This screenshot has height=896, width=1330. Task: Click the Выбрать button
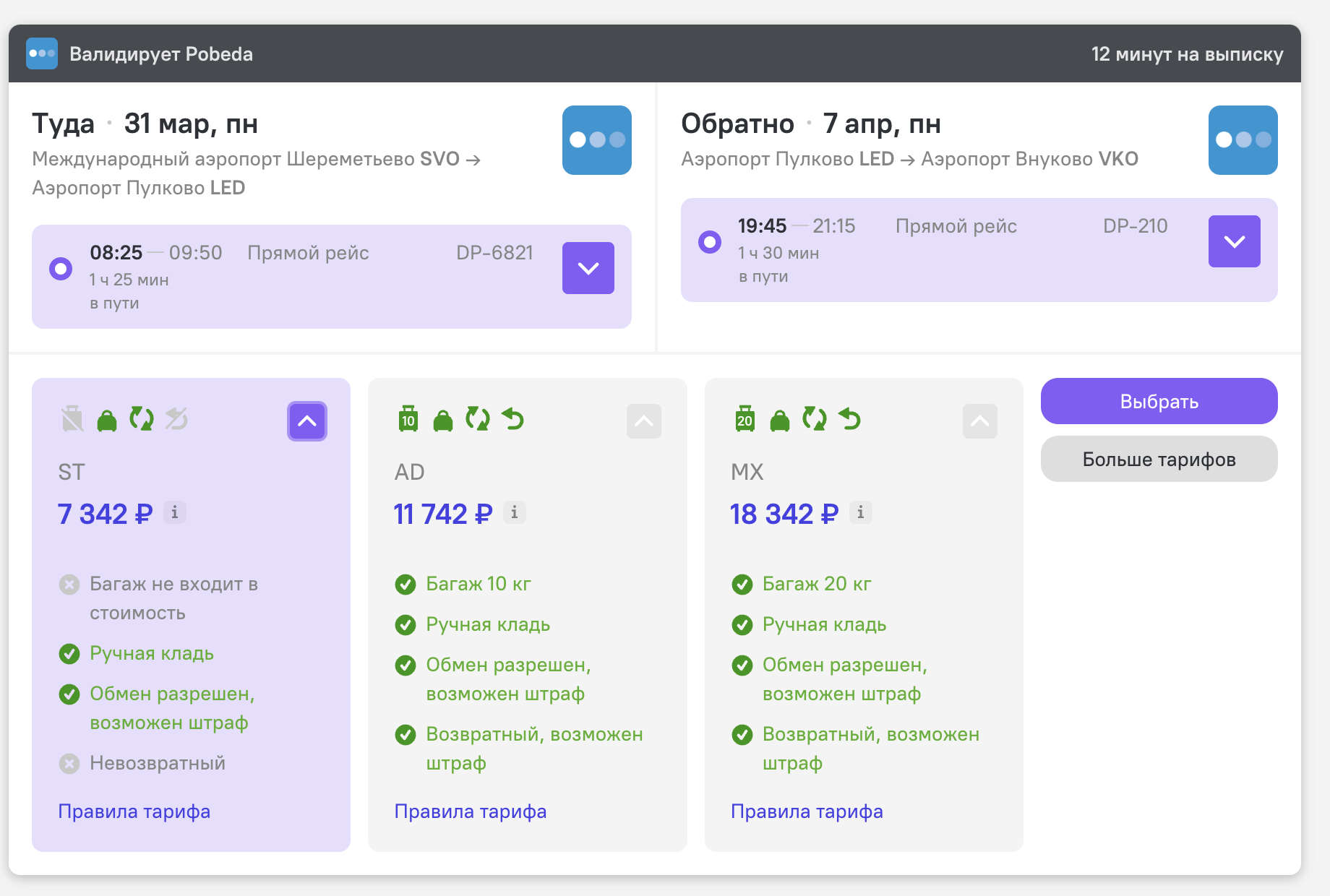1159,401
